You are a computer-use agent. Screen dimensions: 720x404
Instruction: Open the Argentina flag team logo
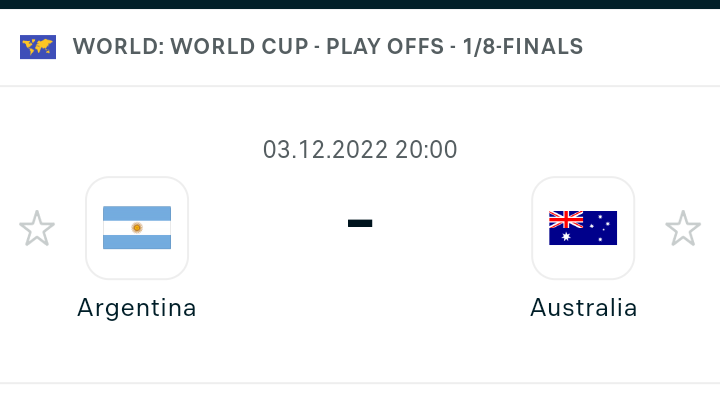coord(137,228)
